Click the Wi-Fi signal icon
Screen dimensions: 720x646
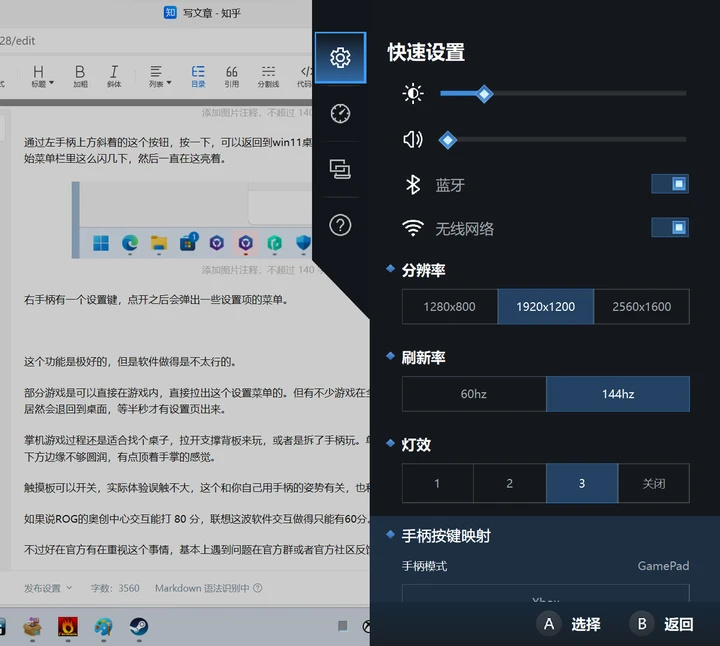tap(413, 228)
